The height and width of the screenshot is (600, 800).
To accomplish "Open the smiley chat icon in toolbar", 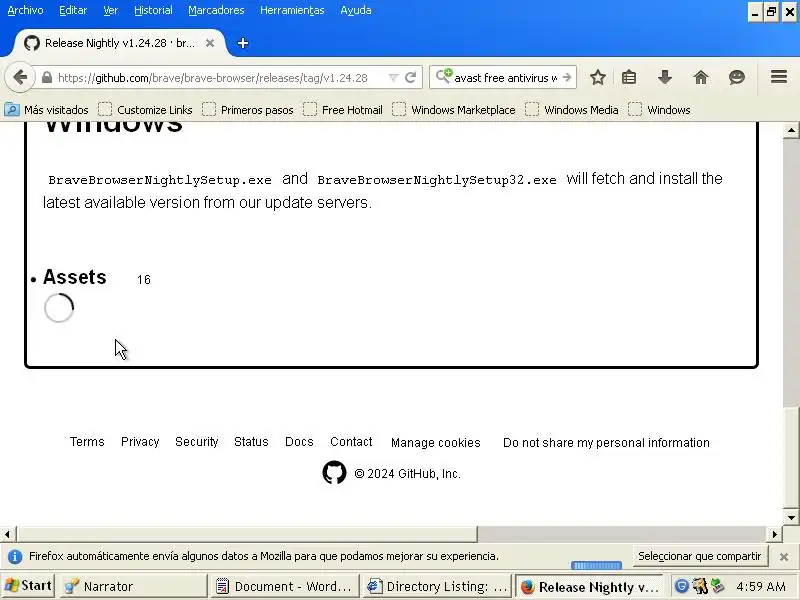I will 737,78.
